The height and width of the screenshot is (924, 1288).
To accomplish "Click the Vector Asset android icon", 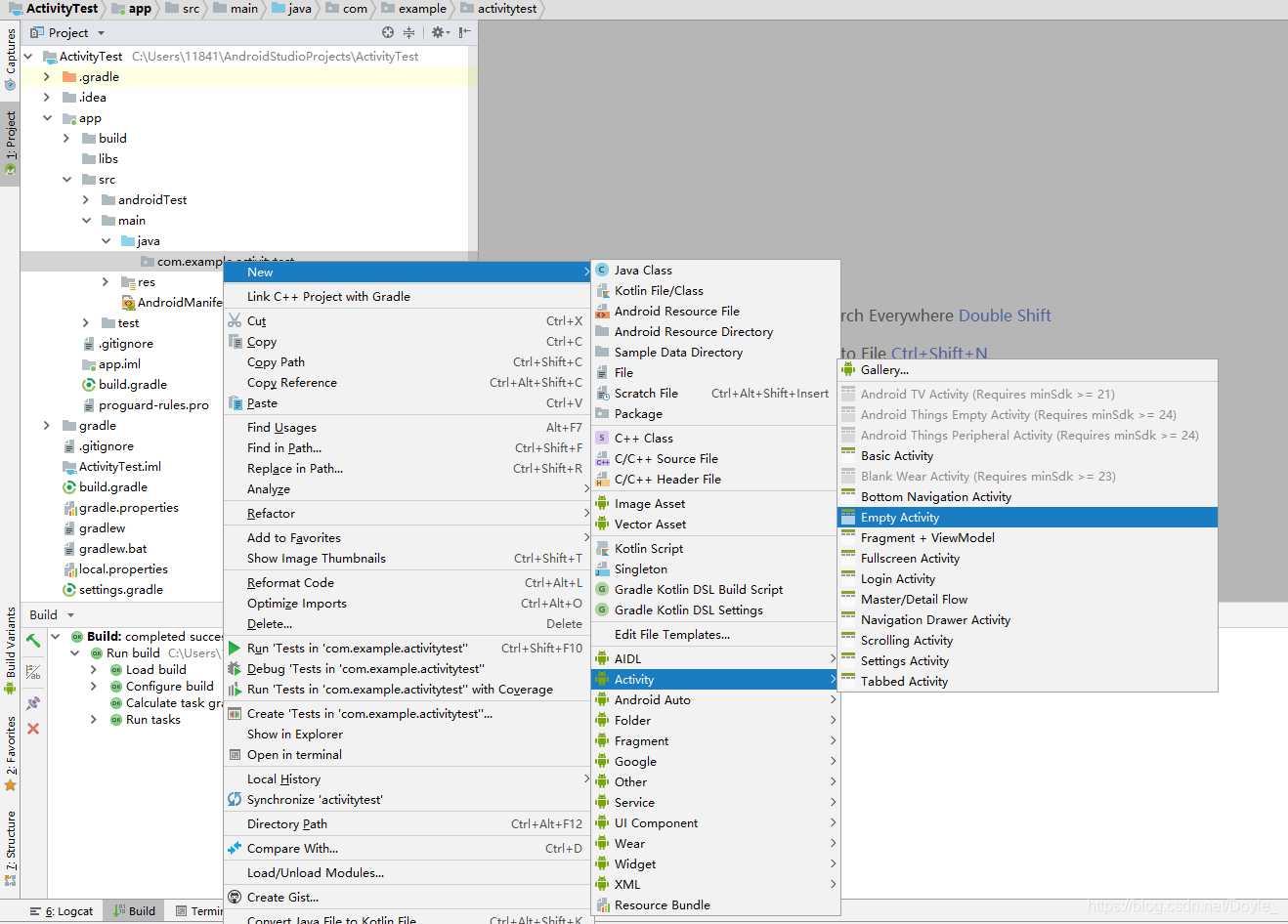I will [602, 524].
